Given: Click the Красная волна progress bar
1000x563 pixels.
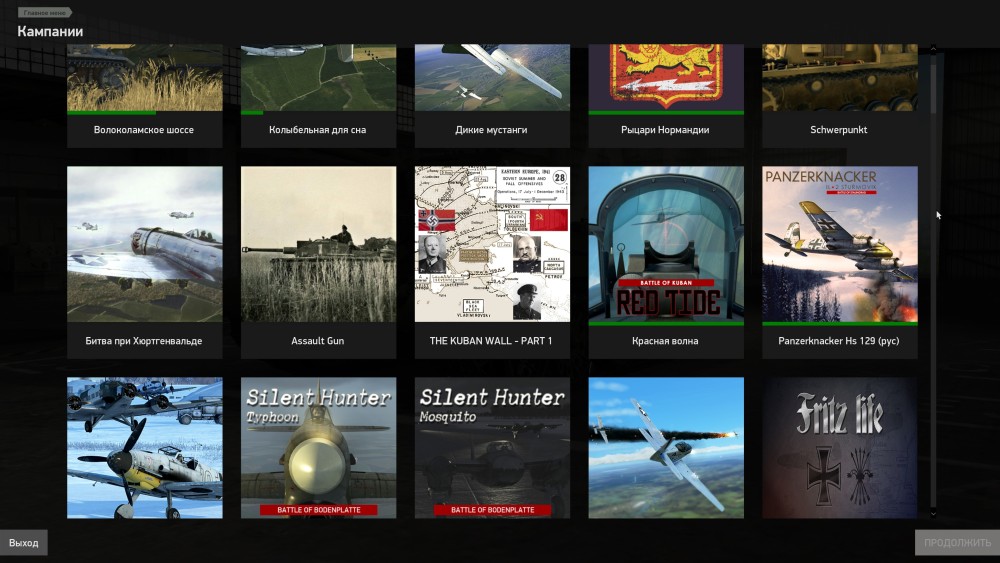Looking at the screenshot, I should pos(666,324).
